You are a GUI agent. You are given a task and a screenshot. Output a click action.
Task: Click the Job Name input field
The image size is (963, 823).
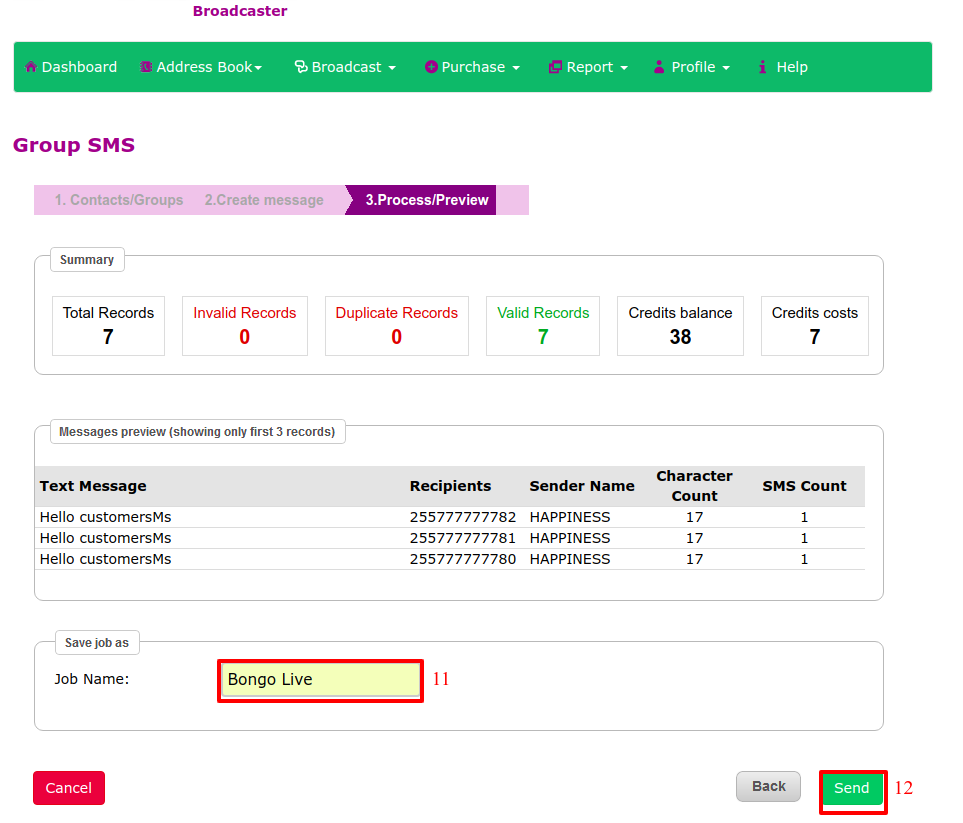point(321,680)
